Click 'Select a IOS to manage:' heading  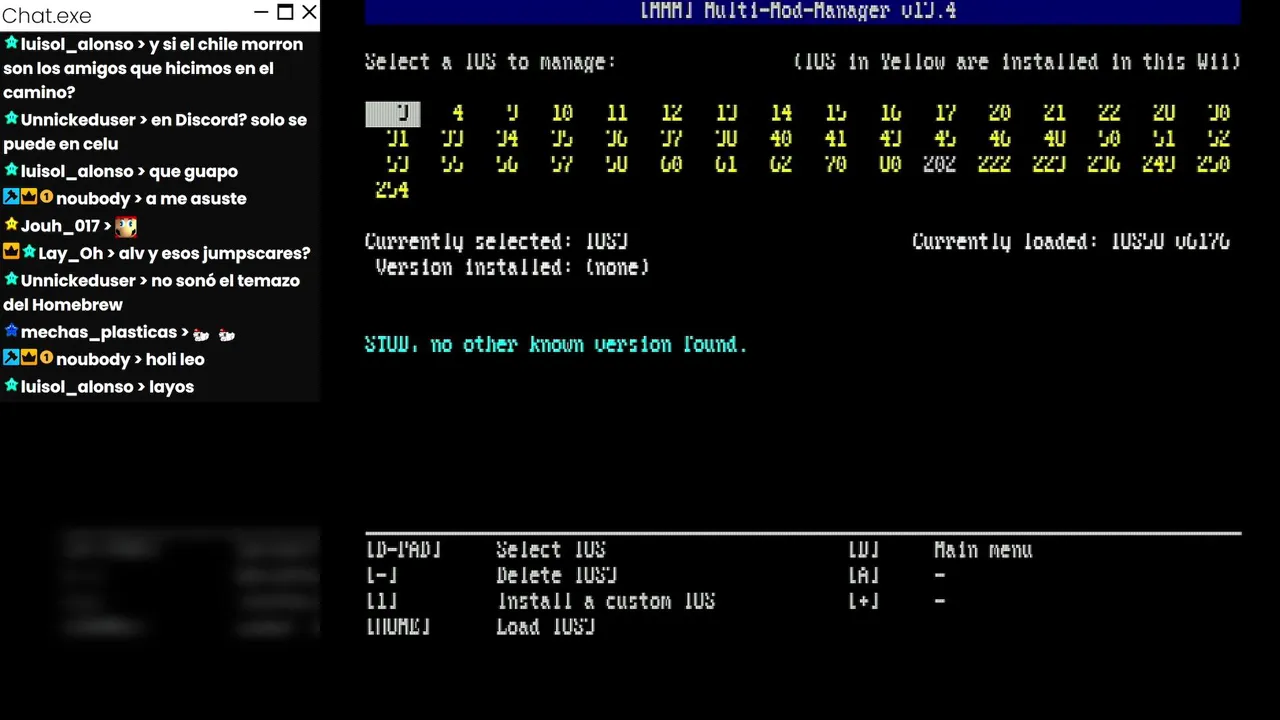(x=491, y=62)
